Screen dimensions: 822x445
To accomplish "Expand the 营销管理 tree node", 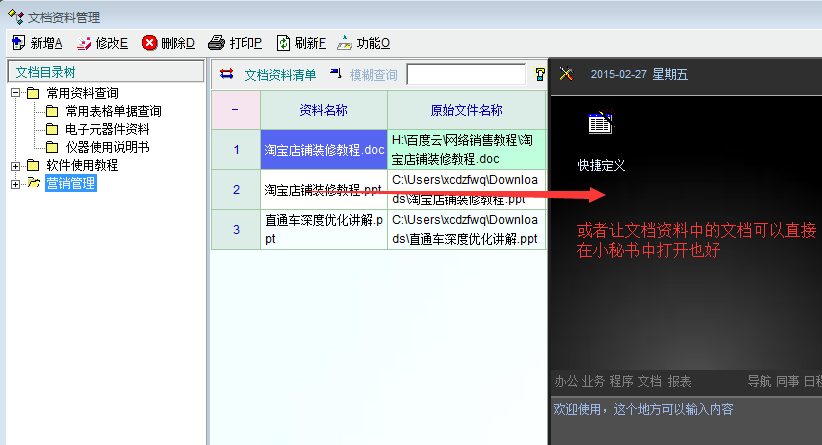I will [x=16, y=183].
